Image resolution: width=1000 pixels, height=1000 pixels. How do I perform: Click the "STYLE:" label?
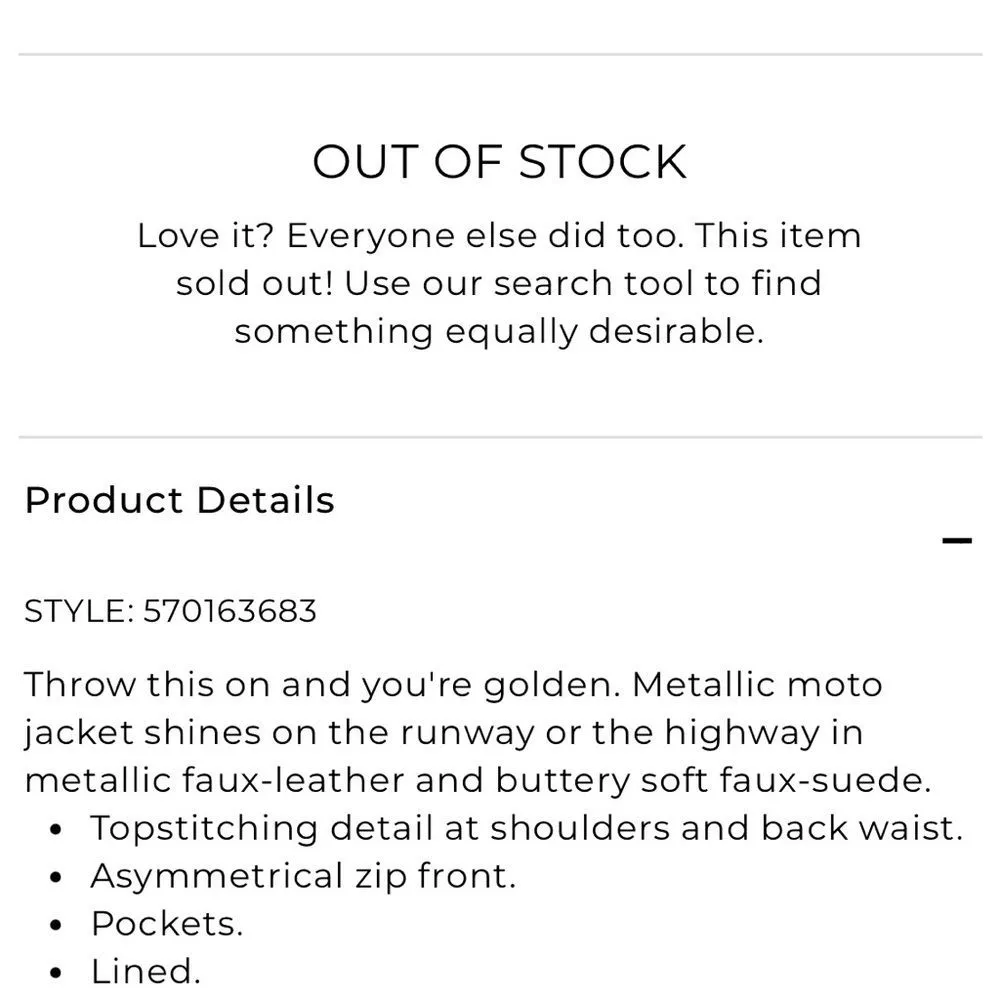pyautogui.click(x=78, y=610)
